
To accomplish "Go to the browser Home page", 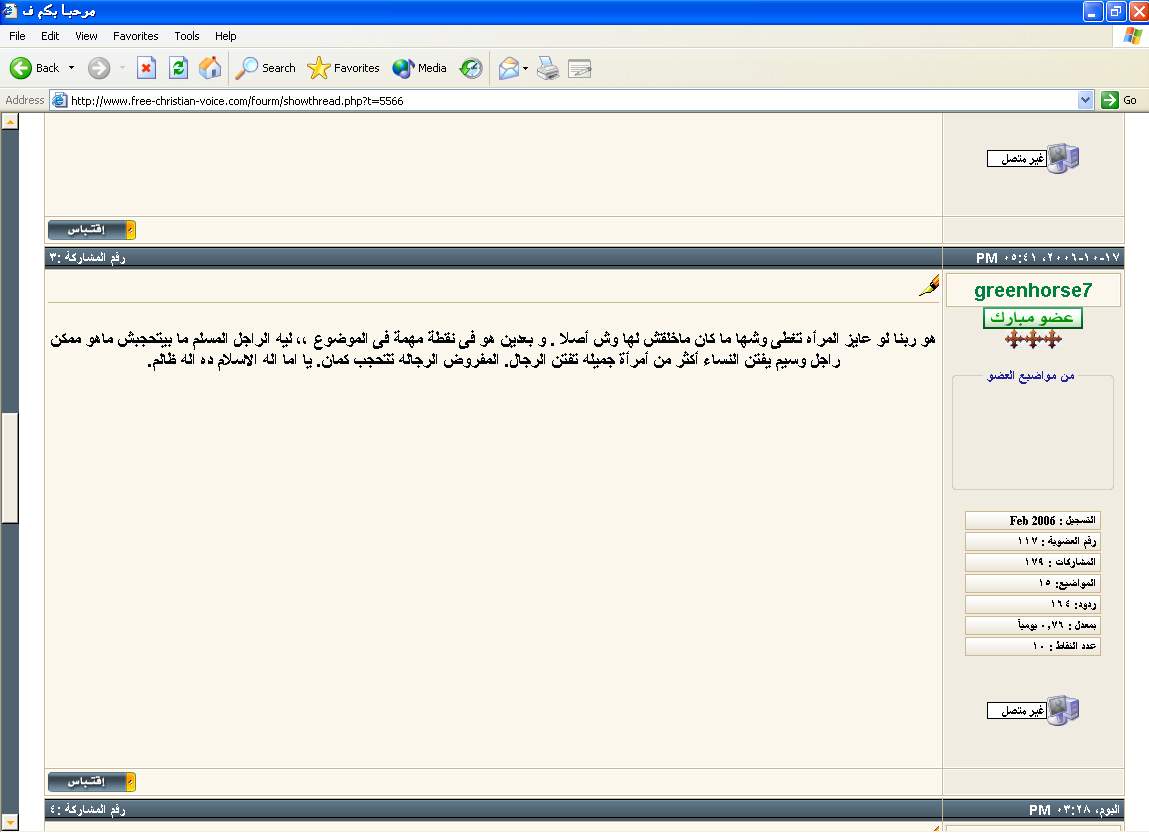I will (210, 68).
